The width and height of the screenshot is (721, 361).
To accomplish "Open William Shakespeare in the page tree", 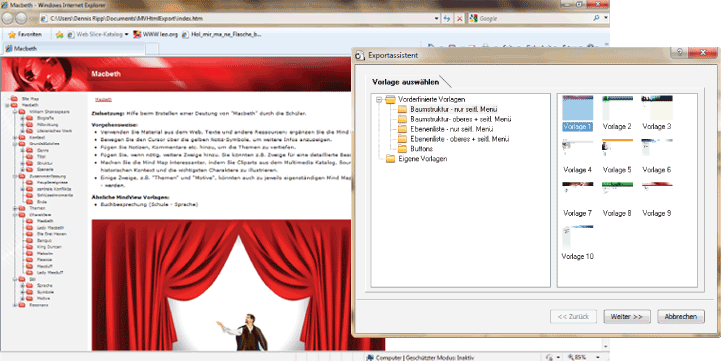I will click(x=49, y=112).
